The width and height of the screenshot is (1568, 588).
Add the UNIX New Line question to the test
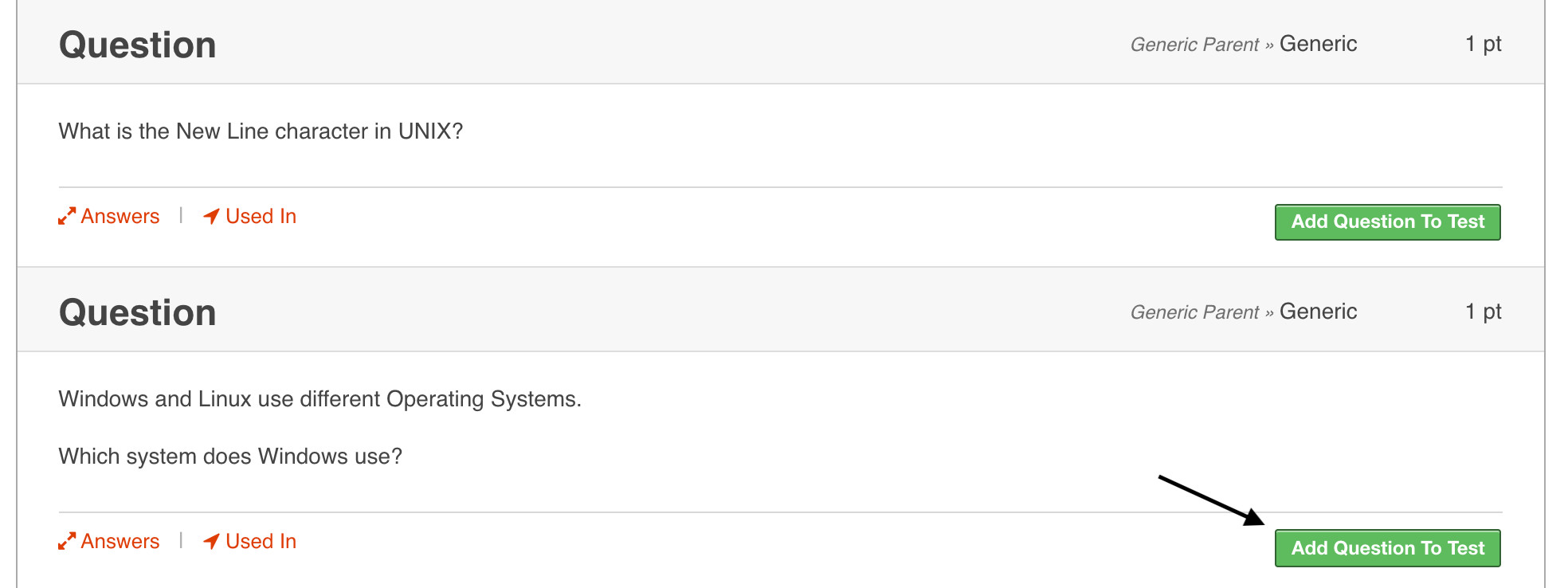click(x=1387, y=221)
